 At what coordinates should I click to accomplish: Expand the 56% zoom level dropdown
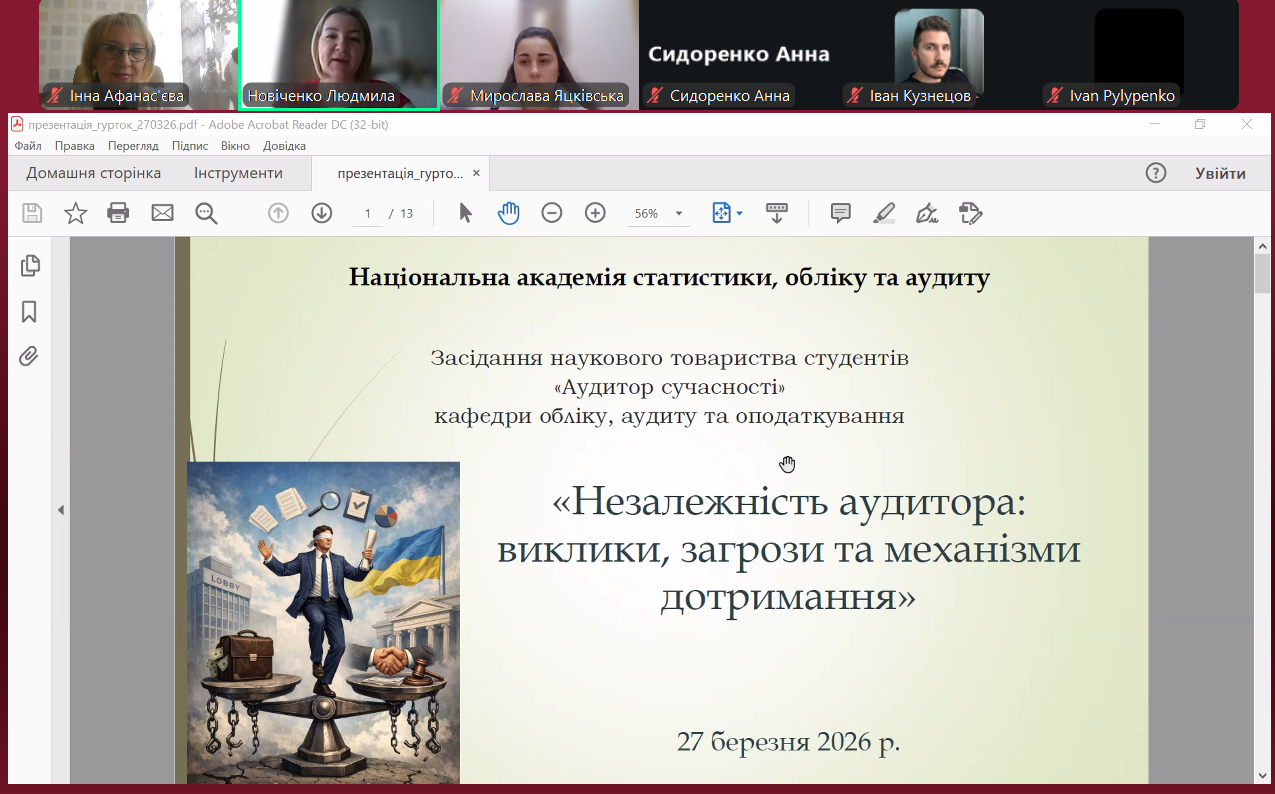pyautogui.click(x=679, y=214)
